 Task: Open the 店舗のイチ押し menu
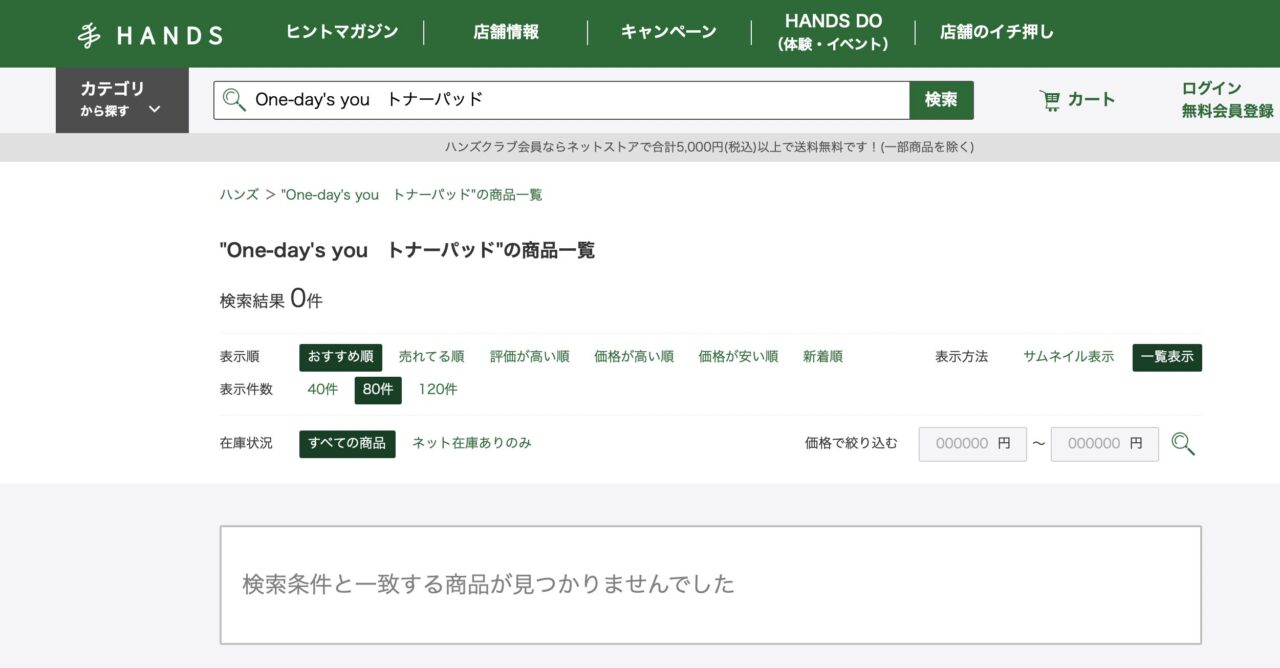point(997,32)
